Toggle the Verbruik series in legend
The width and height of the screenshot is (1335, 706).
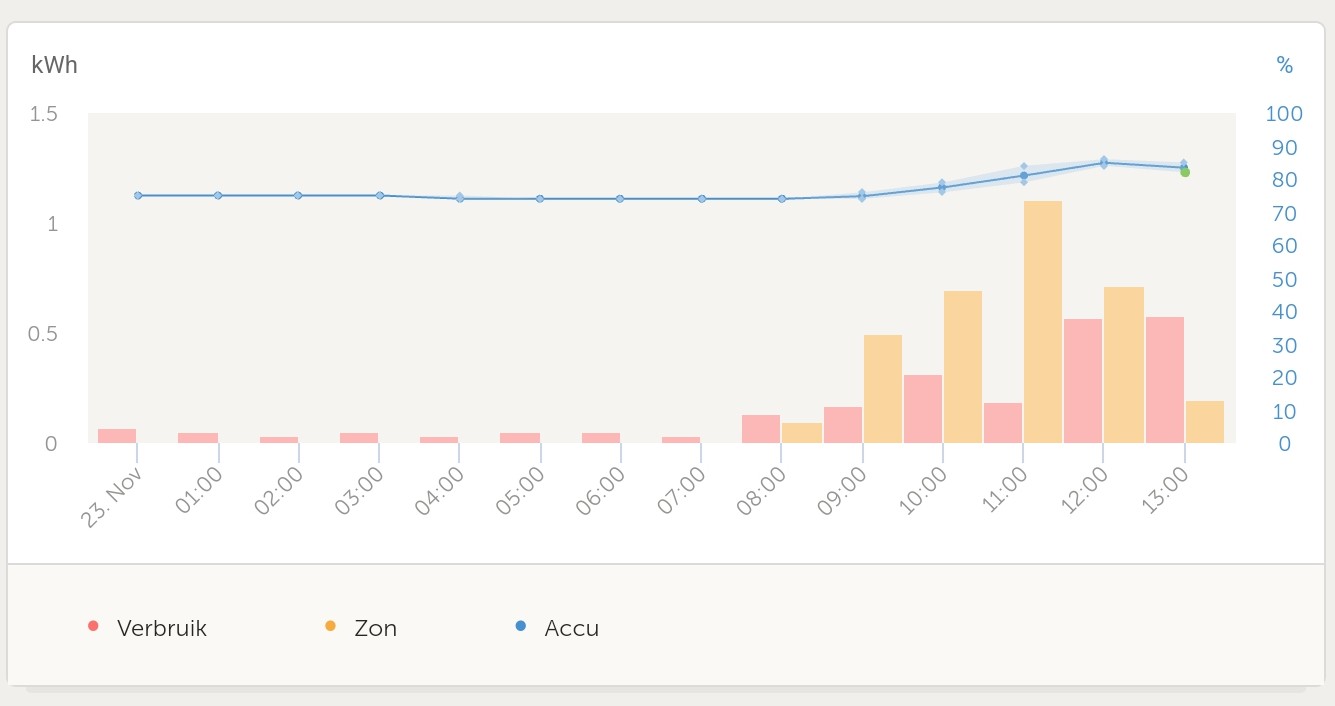(x=161, y=629)
